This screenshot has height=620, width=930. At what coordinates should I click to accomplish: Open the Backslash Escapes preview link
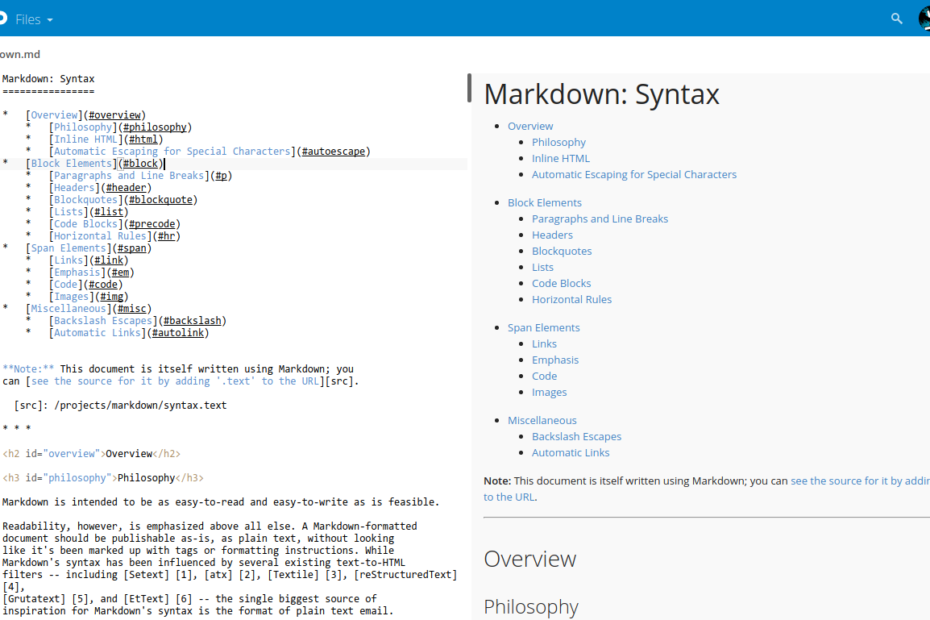[x=577, y=437]
